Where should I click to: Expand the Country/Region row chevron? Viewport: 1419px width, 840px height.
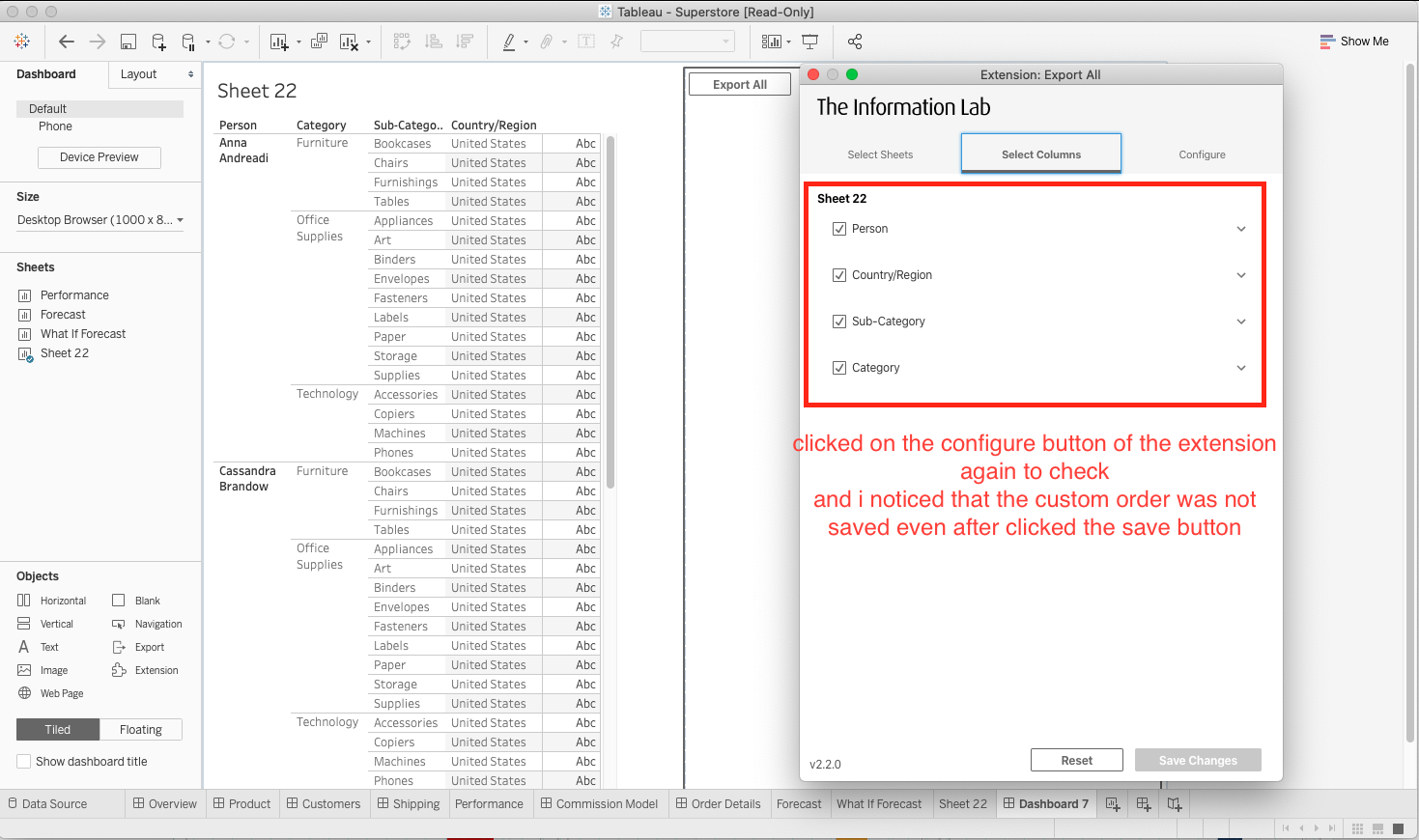click(1241, 274)
